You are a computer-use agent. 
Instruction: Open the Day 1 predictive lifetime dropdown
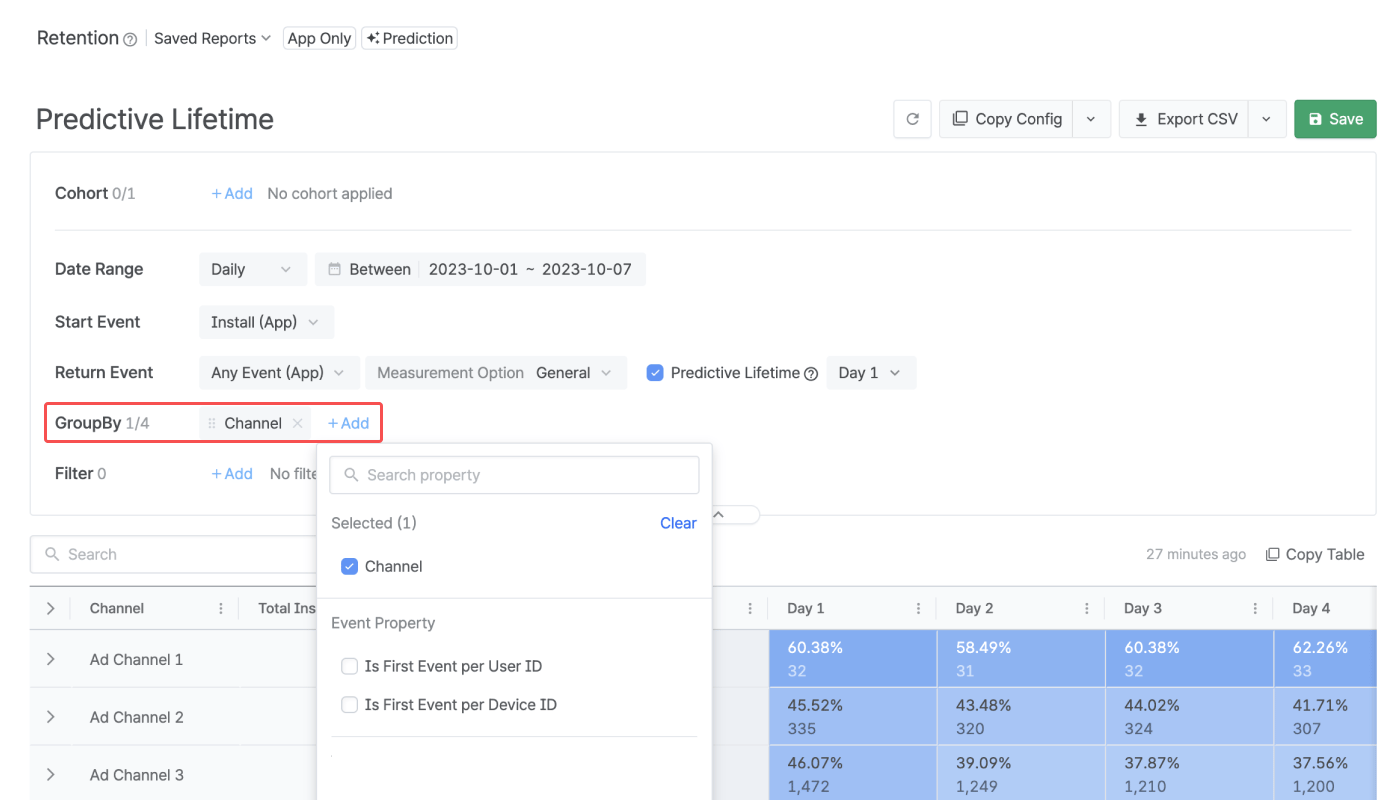[x=871, y=373]
